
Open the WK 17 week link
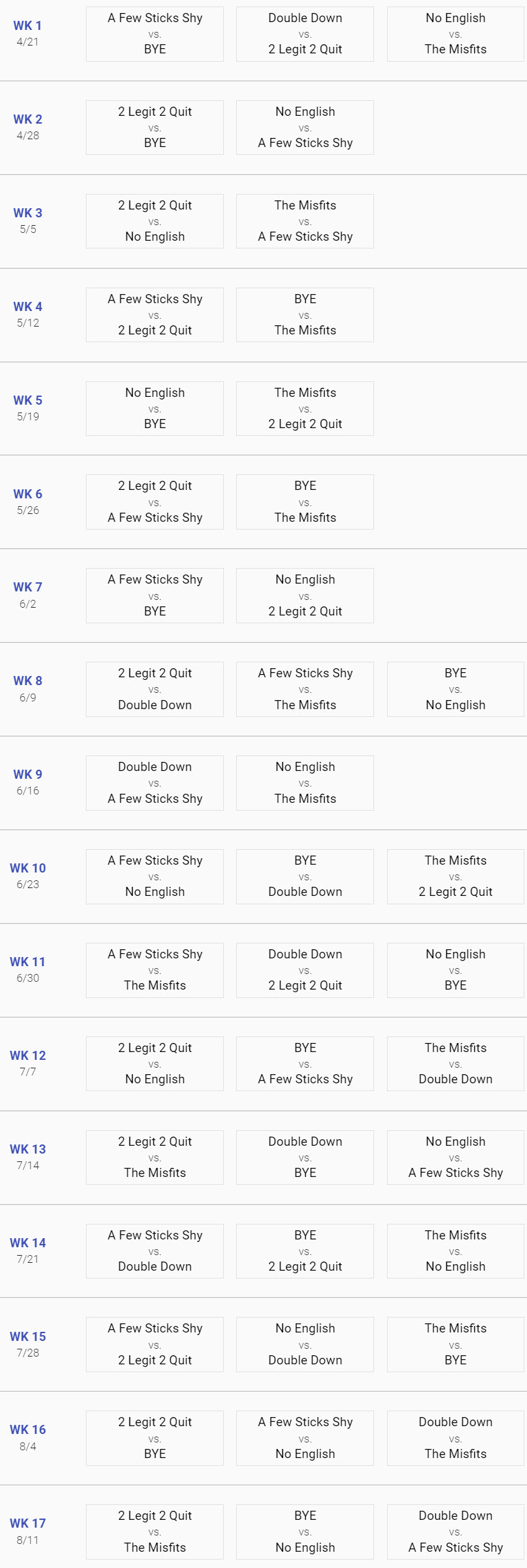tap(27, 1523)
